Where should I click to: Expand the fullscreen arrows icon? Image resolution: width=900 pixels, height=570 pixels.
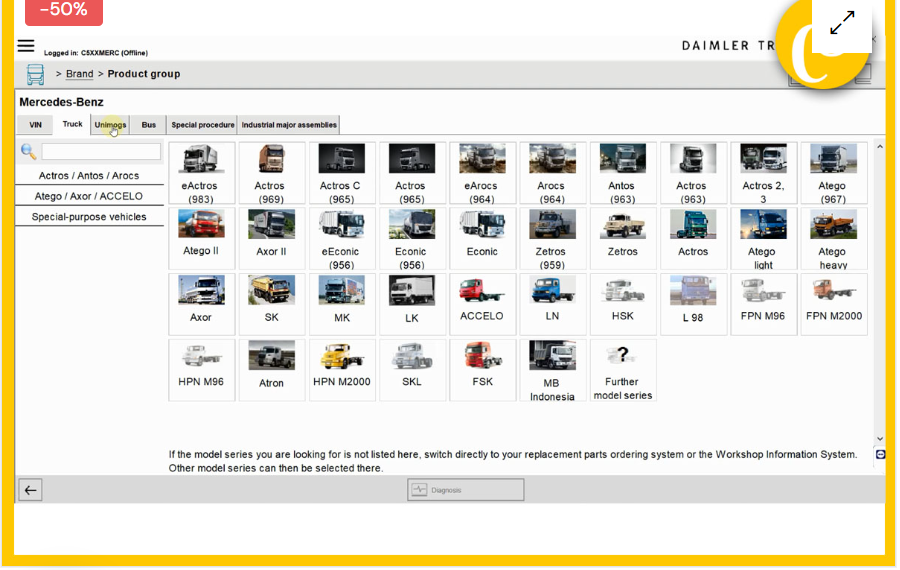[842, 23]
